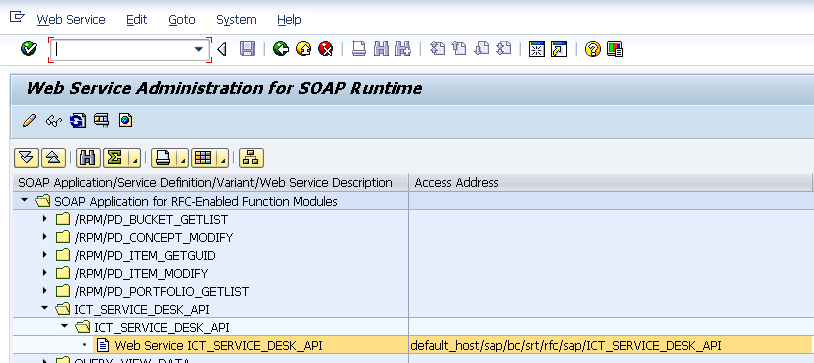Click the Create New Session icon

(x=537, y=49)
